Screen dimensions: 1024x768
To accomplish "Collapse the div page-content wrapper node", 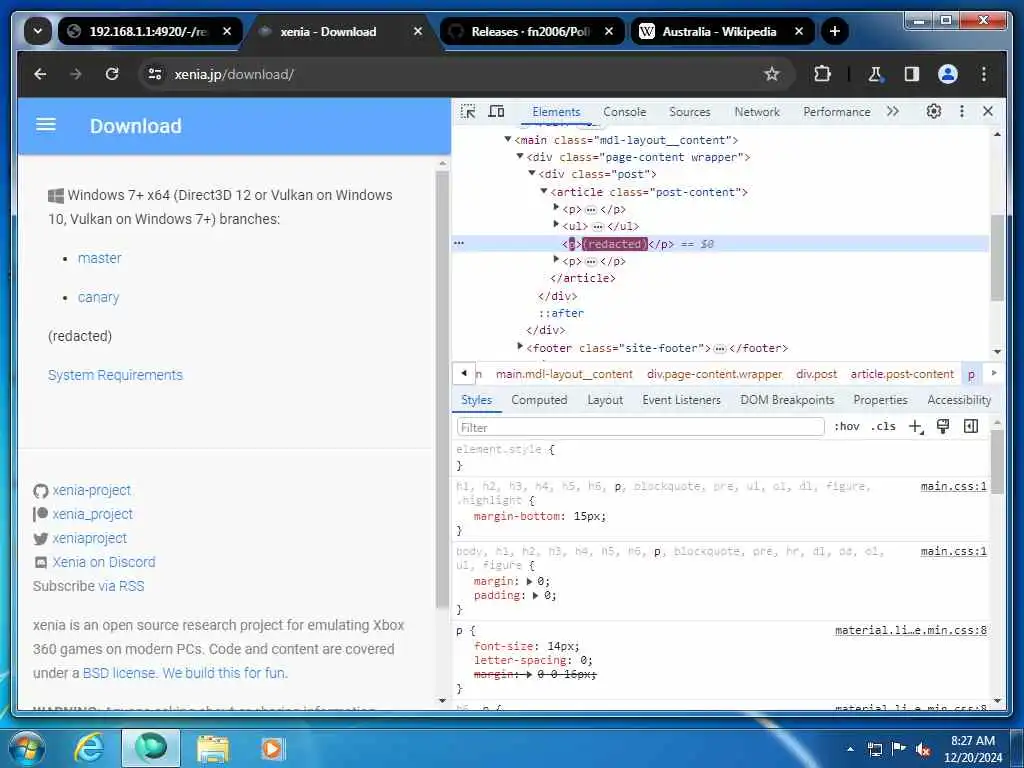I will (x=520, y=156).
